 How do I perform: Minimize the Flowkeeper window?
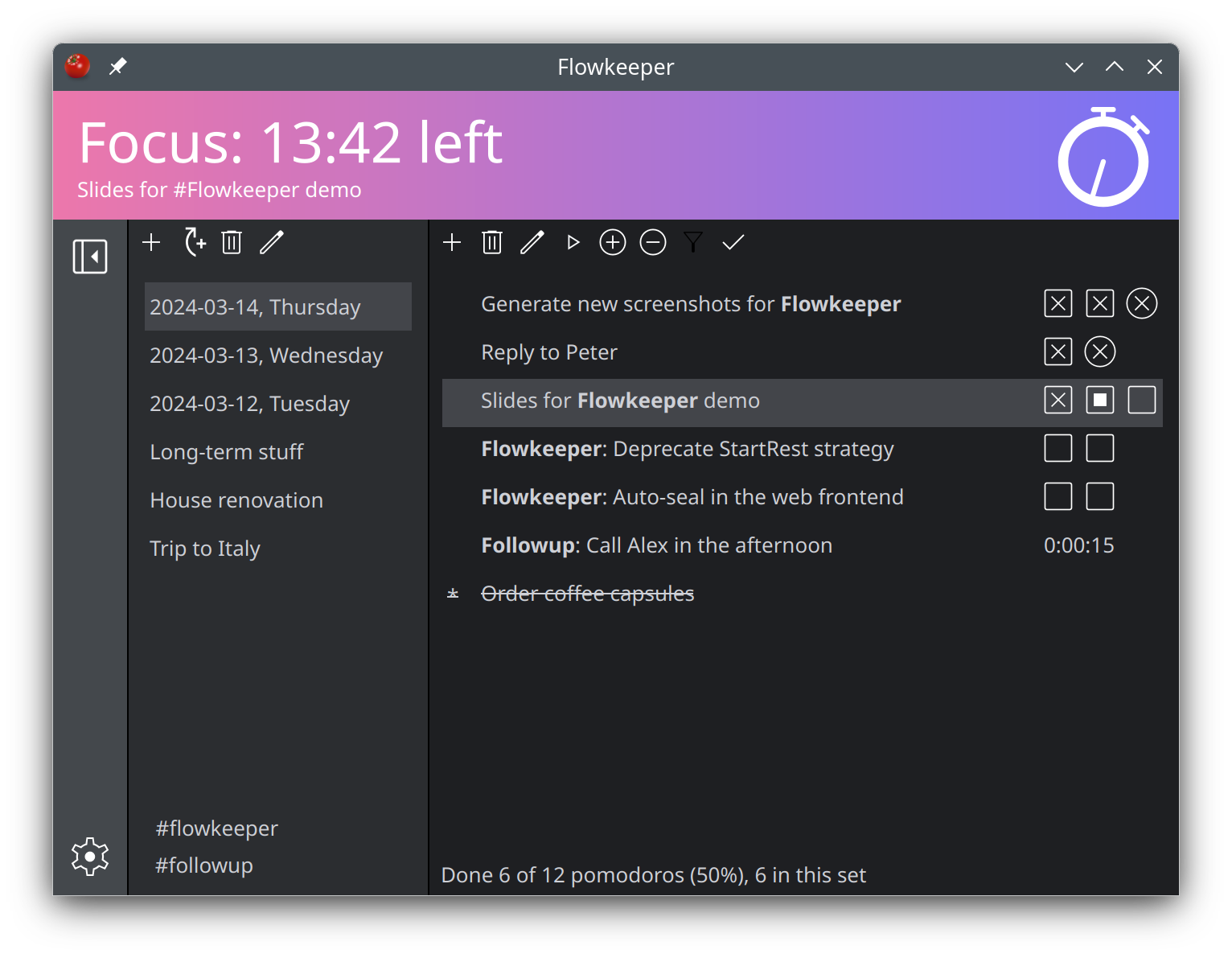pyautogui.click(x=1074, y=67)
